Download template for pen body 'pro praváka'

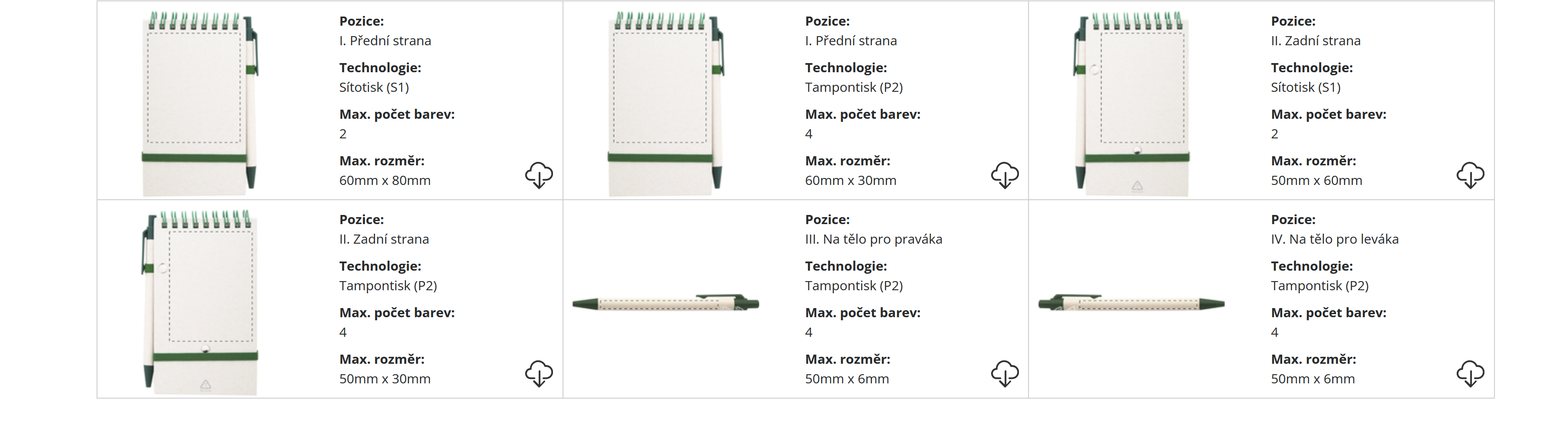coord(1004,373)
